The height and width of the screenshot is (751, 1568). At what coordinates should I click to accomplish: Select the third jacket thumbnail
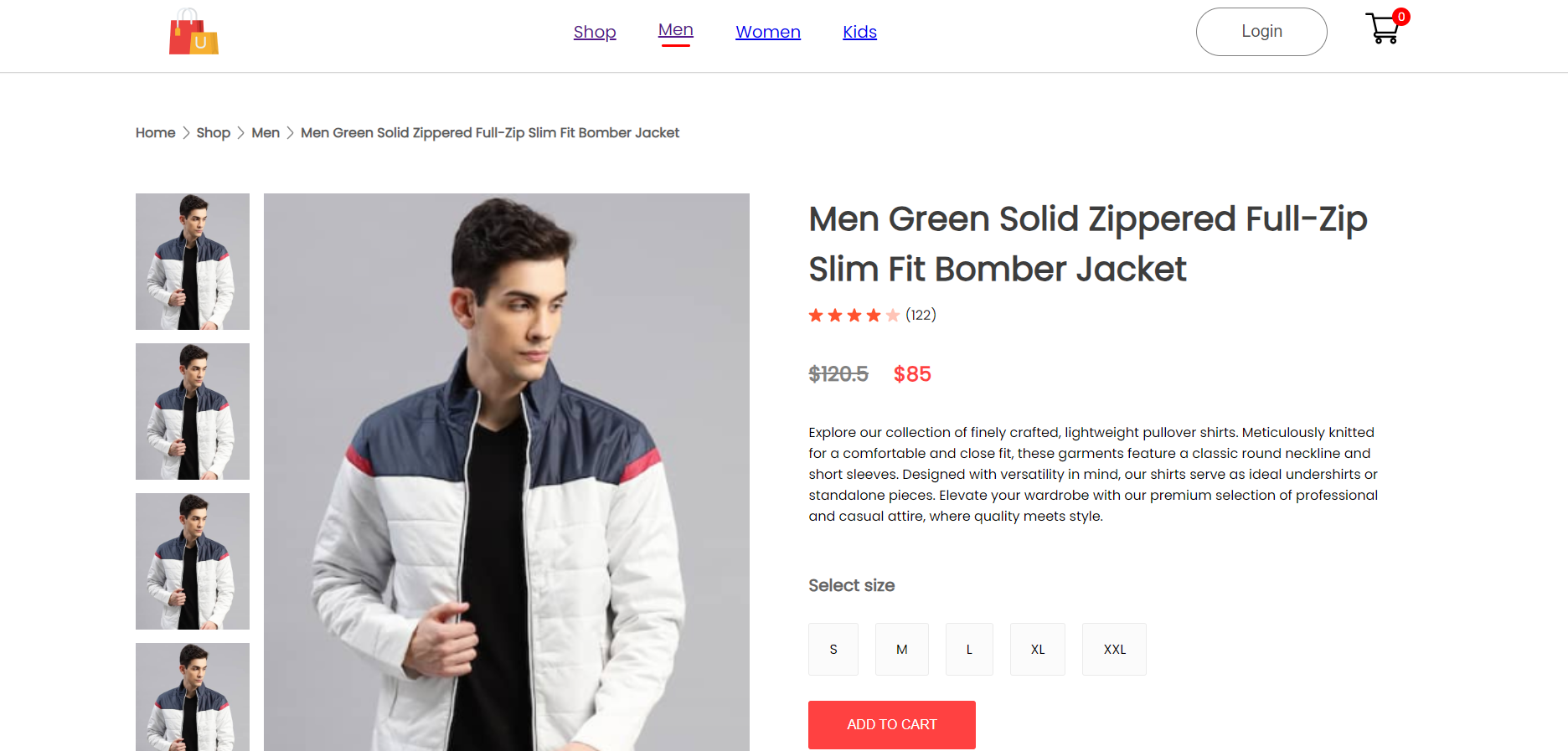(x=193, y=561)
